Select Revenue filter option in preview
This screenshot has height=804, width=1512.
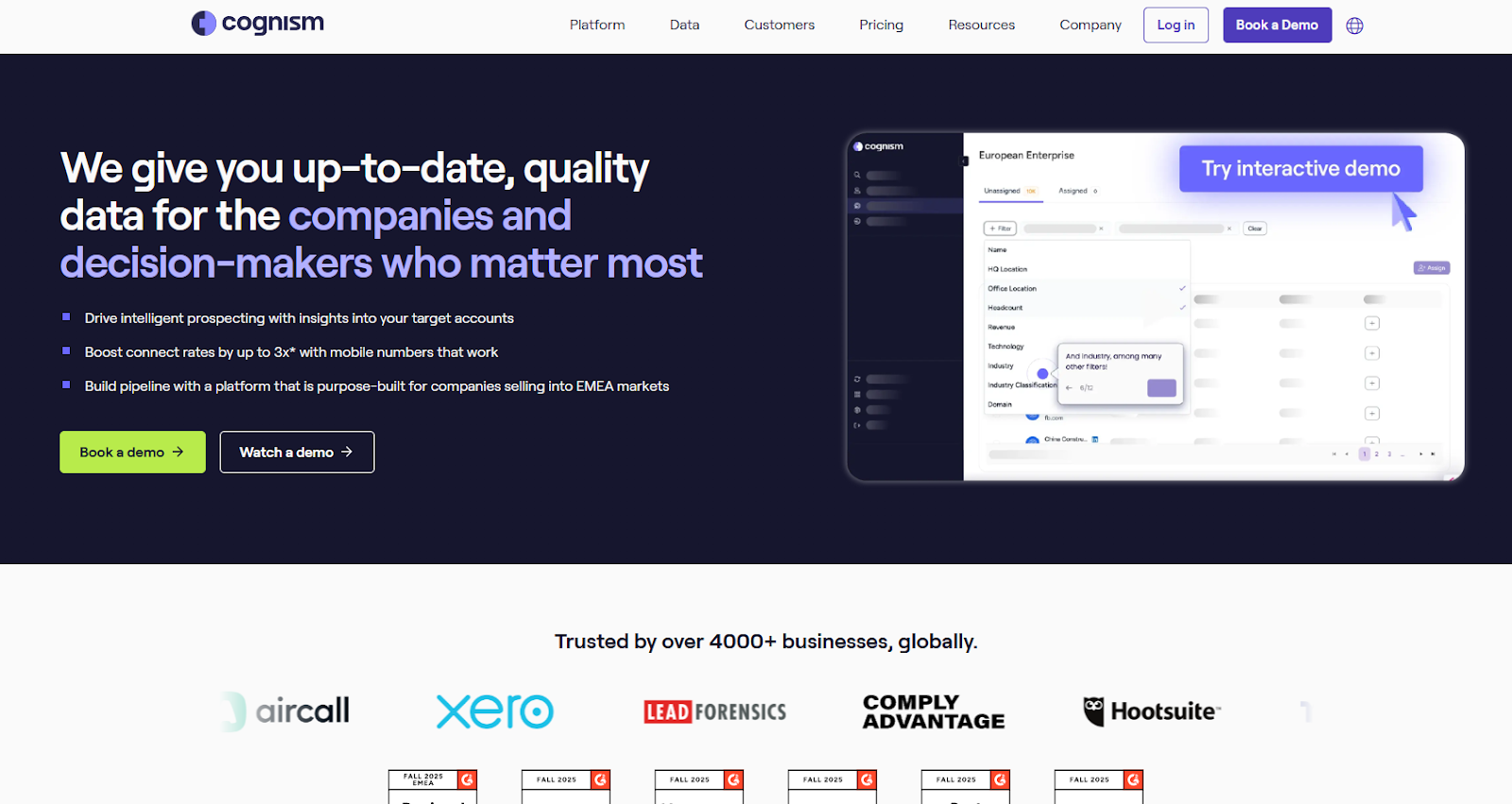click(1087, 327)
